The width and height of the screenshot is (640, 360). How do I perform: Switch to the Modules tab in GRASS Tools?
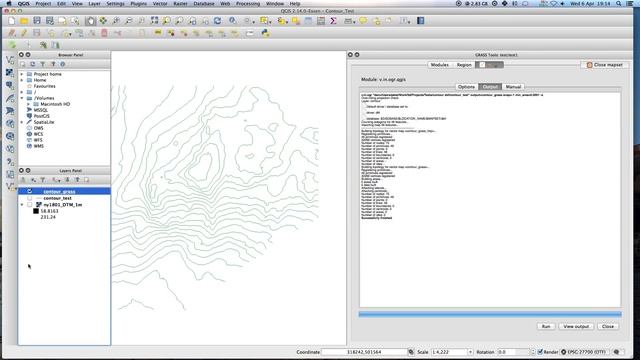tap(440, 65)
